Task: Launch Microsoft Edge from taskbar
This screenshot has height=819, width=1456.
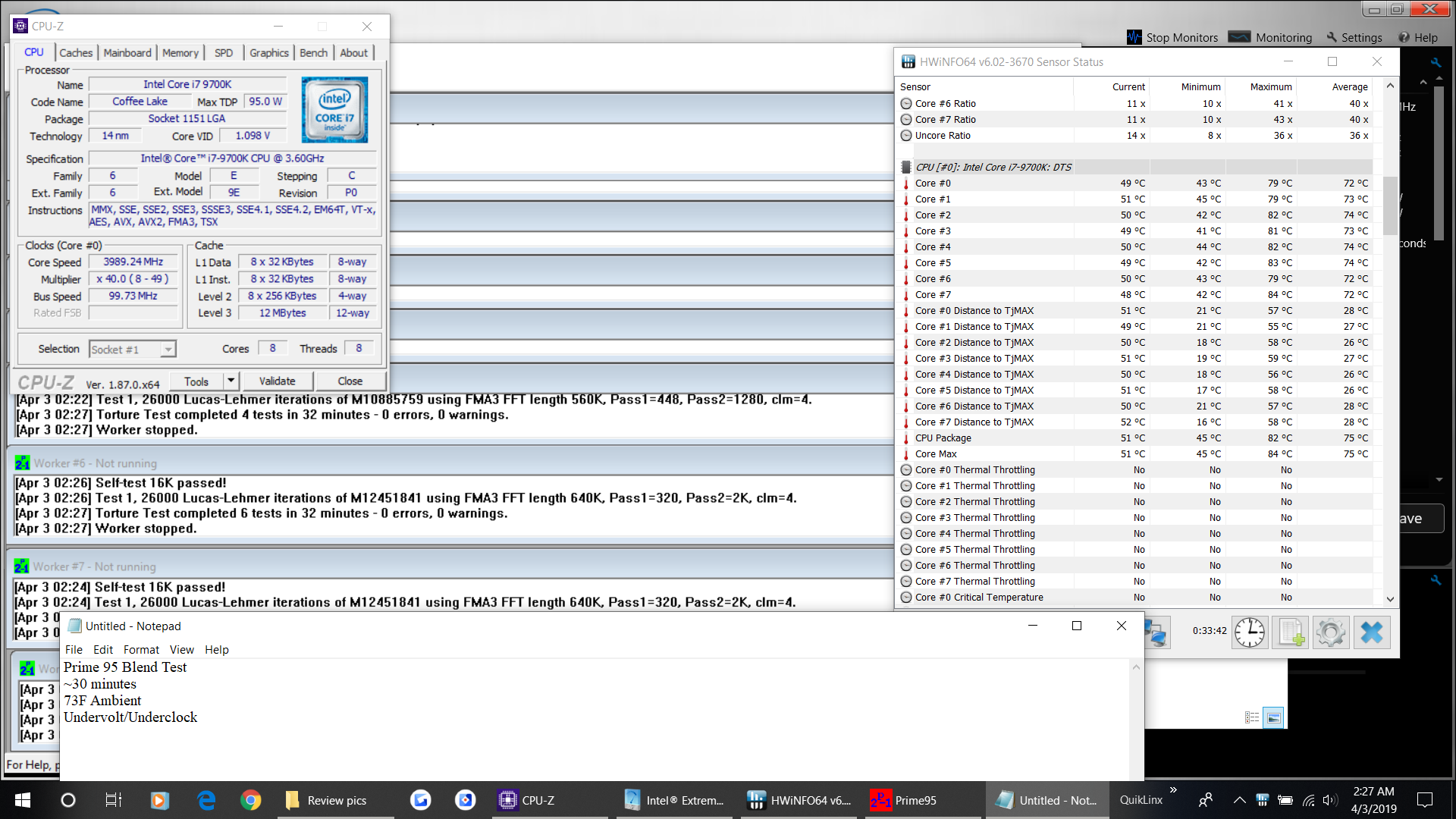Action: point(206,800)
